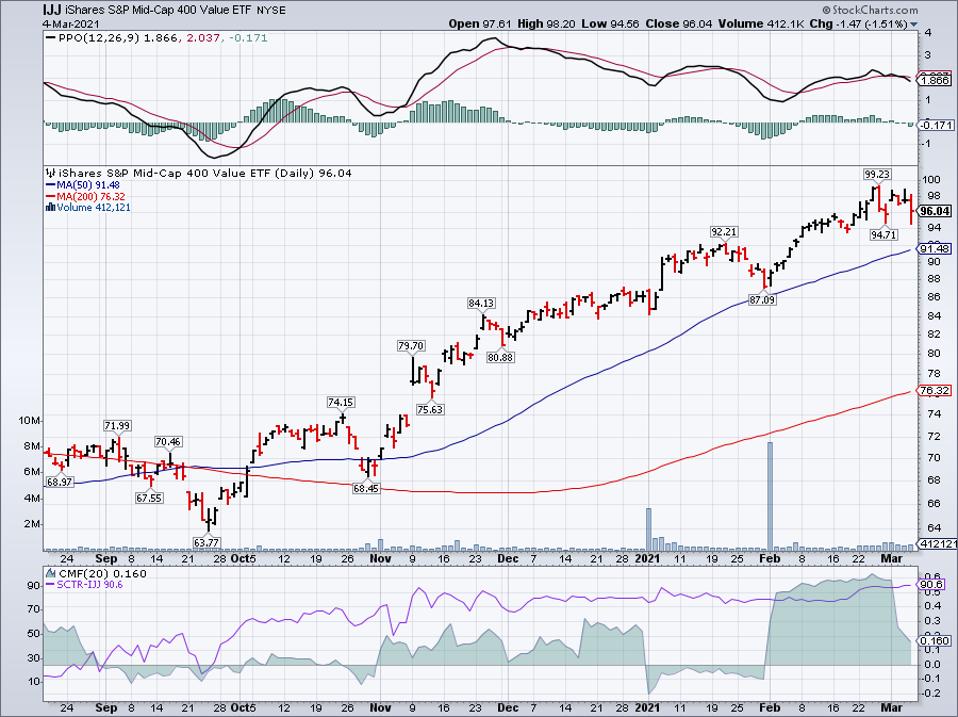Select the MA(50) blue legend line marker
The image size is (958, 717).
[x=50, y=185]
